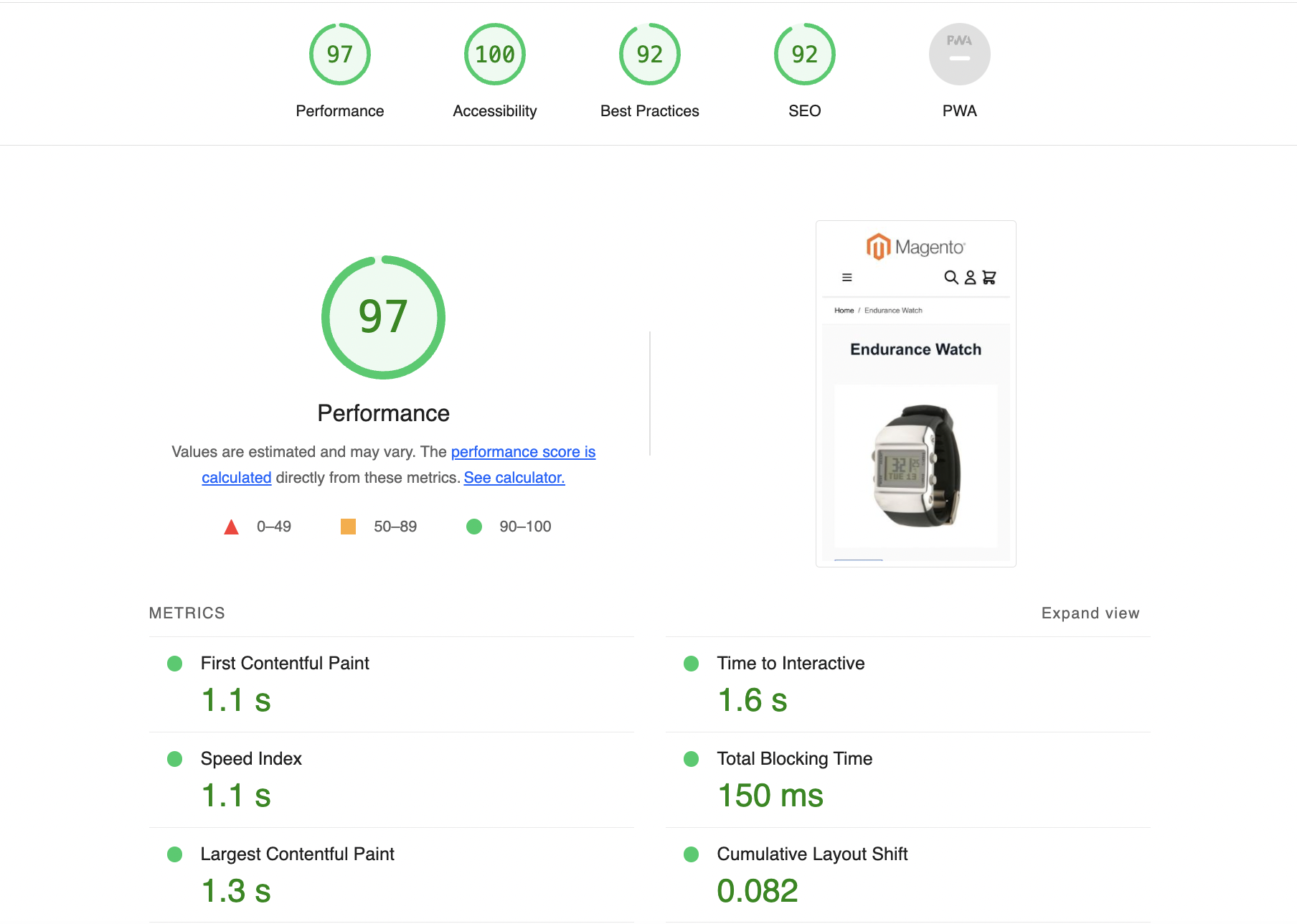Open the Best Practices score gauge

[x=649, y=55]
